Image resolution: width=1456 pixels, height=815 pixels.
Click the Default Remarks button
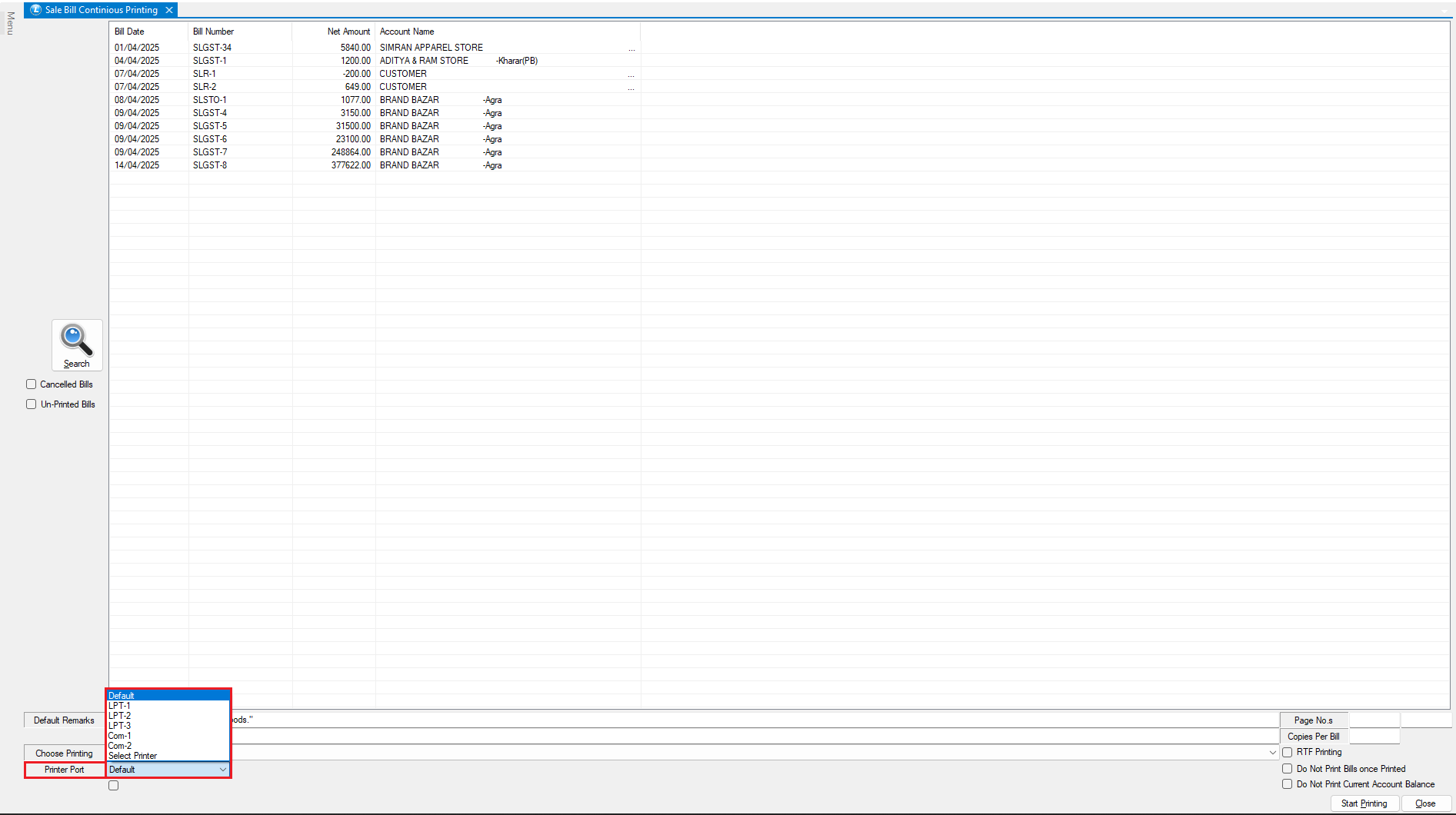point(64,720)
